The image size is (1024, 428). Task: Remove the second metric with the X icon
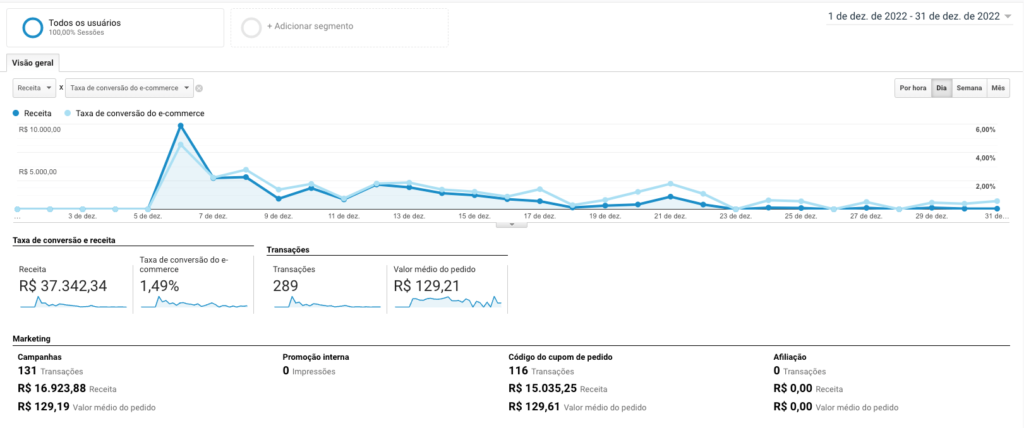(x=199, y=88)
